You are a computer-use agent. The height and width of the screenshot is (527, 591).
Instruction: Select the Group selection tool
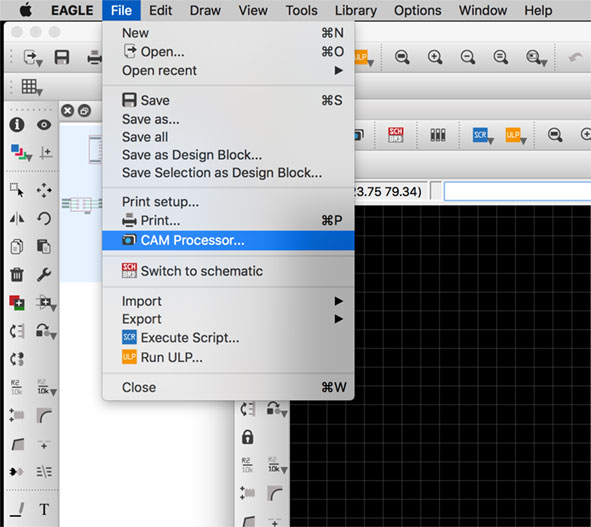[17, 190]
